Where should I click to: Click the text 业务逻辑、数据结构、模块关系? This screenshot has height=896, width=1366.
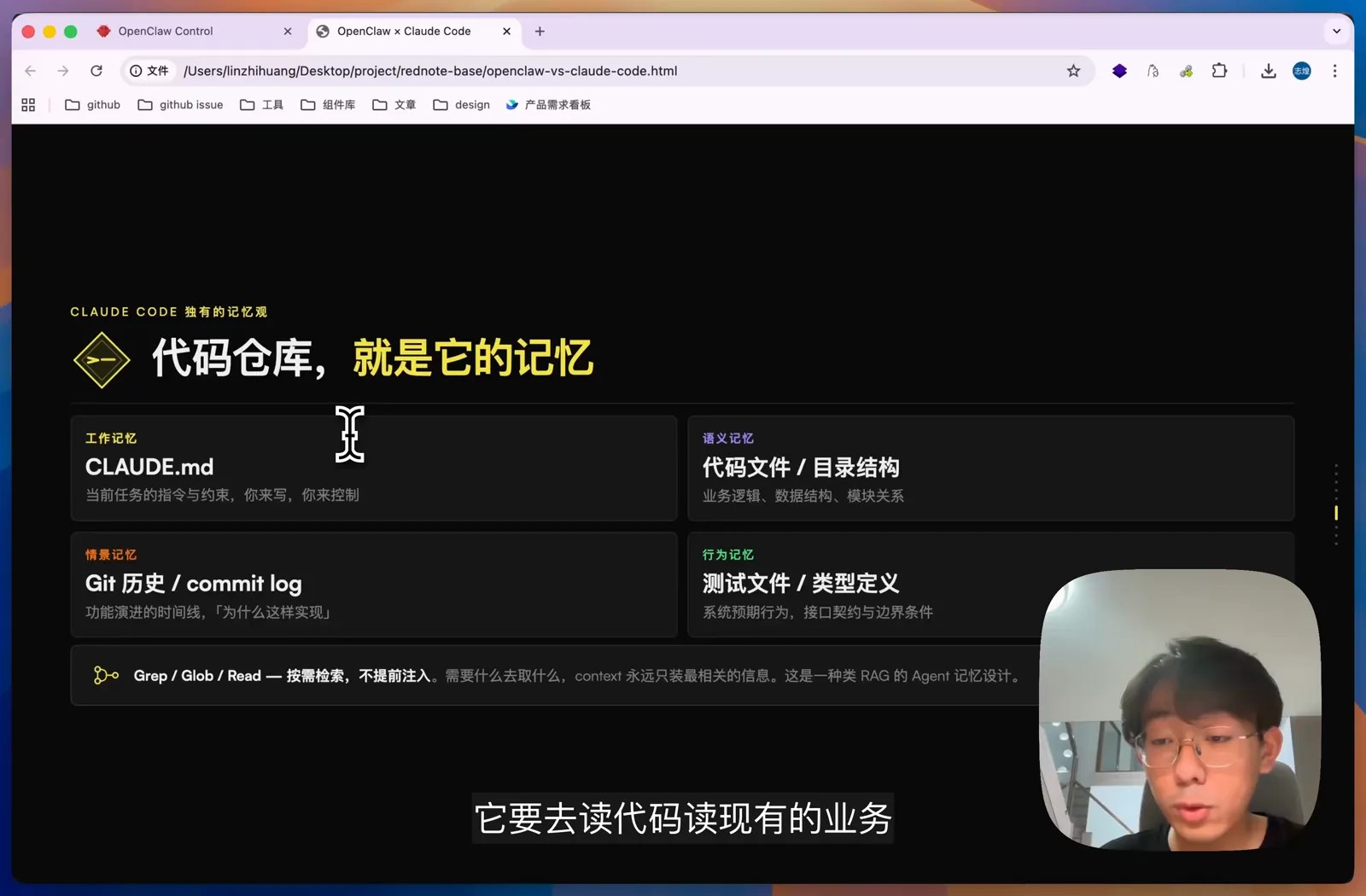pos(803,496)
